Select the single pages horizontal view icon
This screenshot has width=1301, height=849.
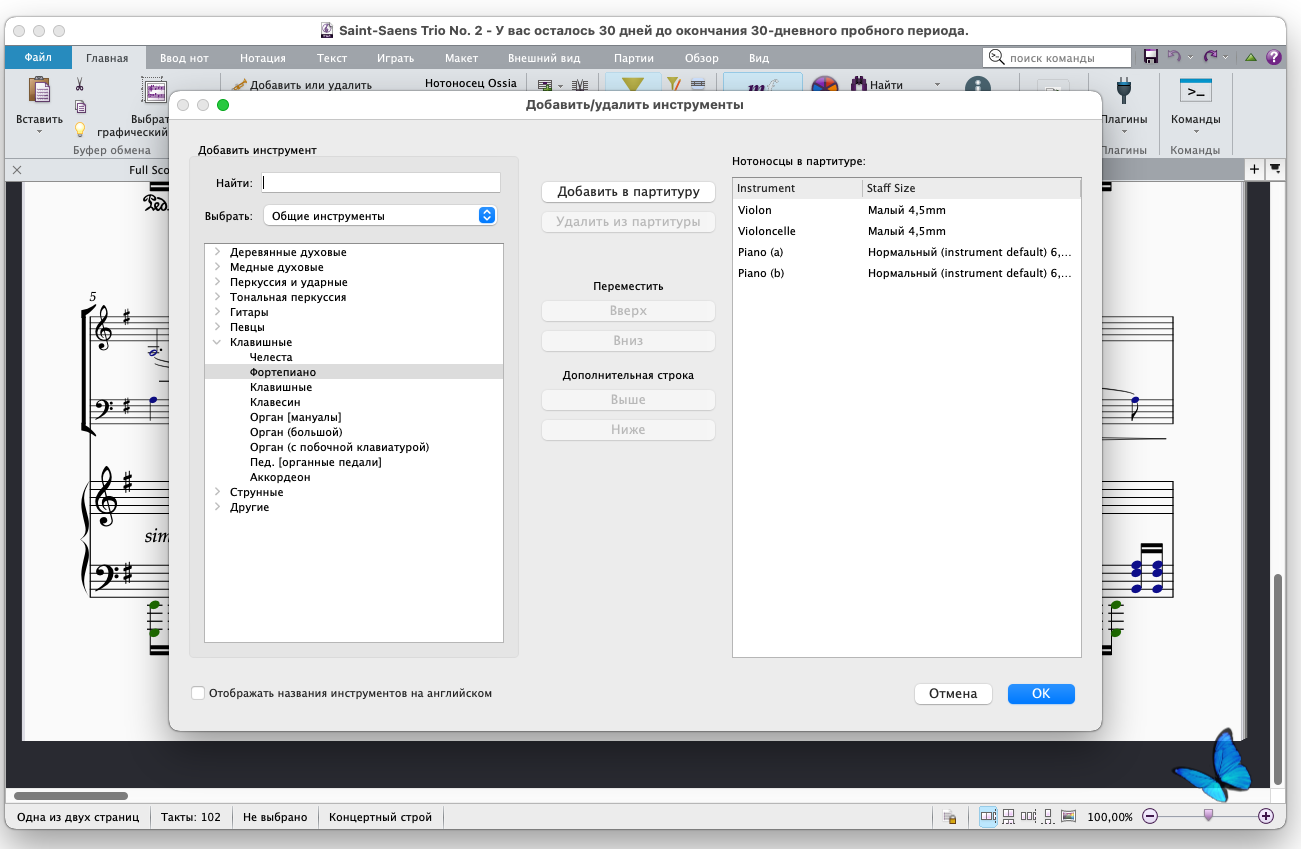tap(1029, 817)
